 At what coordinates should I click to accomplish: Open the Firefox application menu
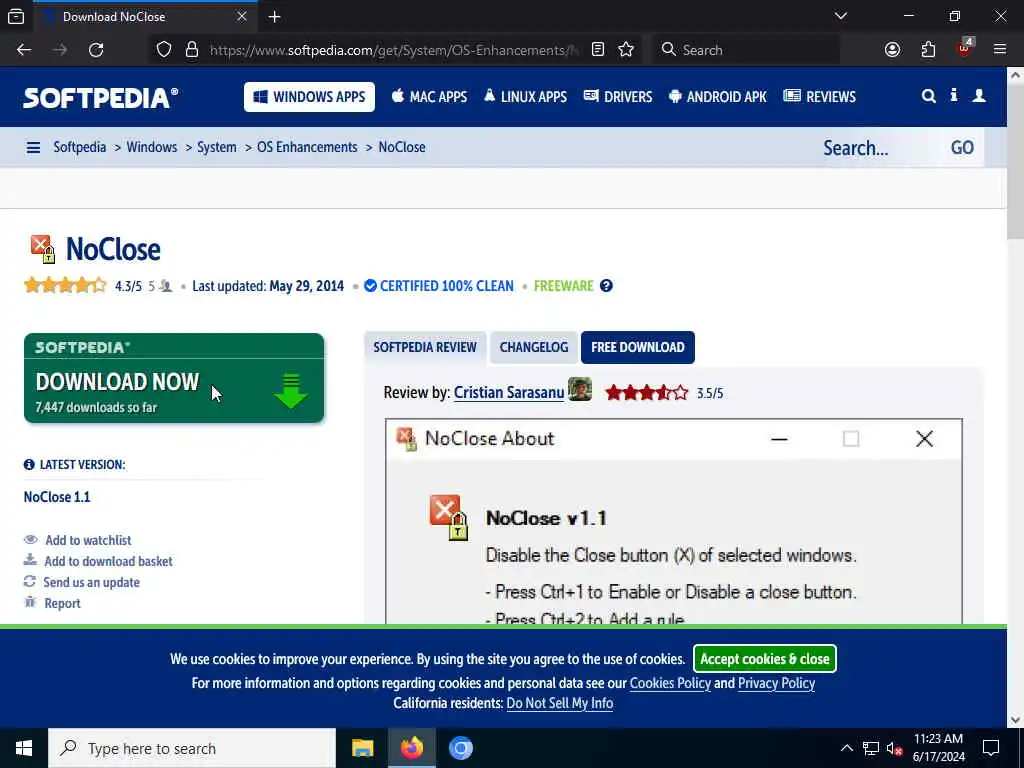pyautogui.click(x=1000, y=50)
